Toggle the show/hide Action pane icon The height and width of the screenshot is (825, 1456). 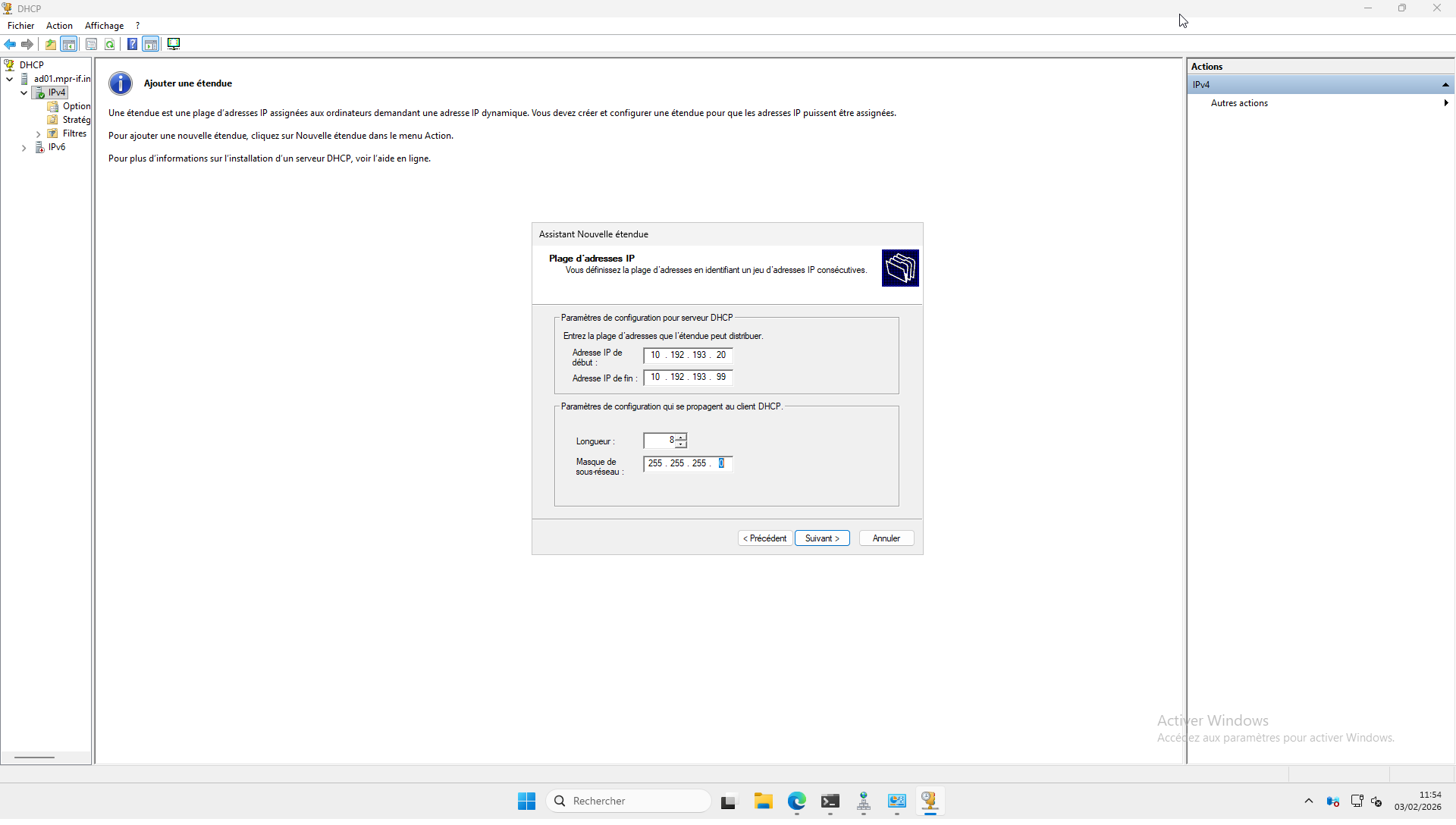point(151,44)
